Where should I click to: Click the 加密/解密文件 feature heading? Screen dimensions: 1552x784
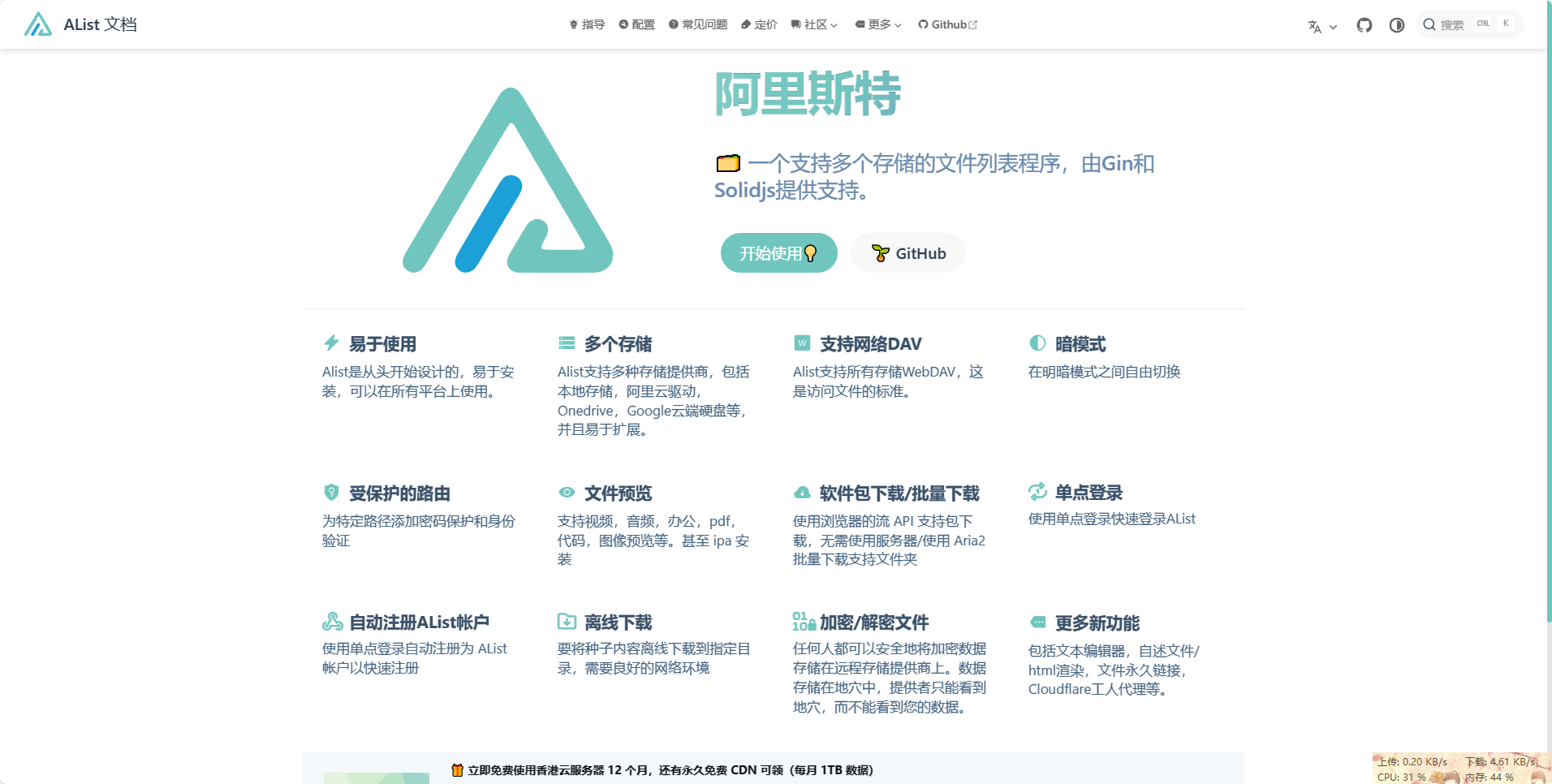pyautogui.click(x=874, y=622)
